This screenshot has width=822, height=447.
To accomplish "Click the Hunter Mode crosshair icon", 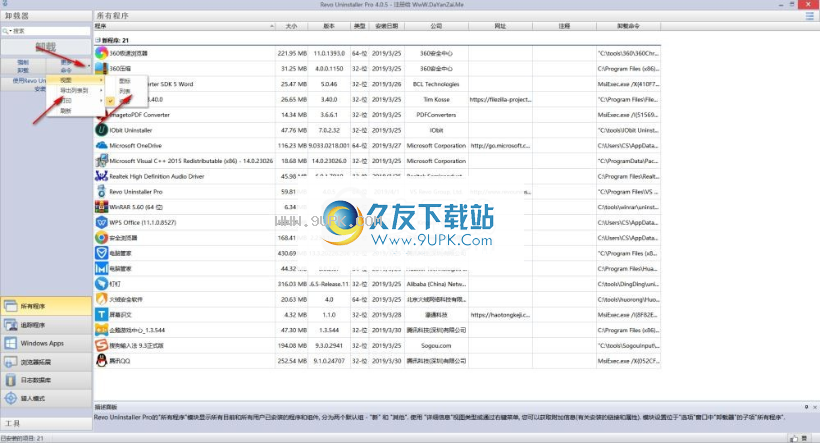I will tap(10, 398).
